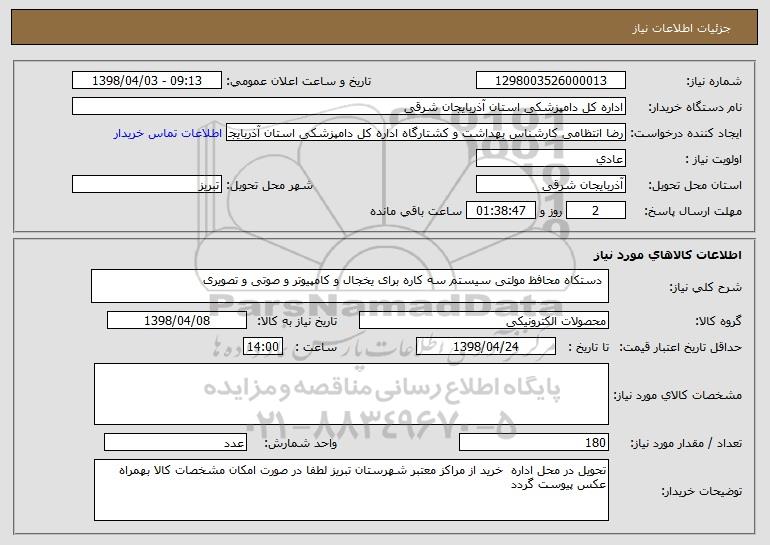Viewport: 770px width, 545px height.
Task: Click the شماره نیاز field 1298003526000013
Action: 550,81
